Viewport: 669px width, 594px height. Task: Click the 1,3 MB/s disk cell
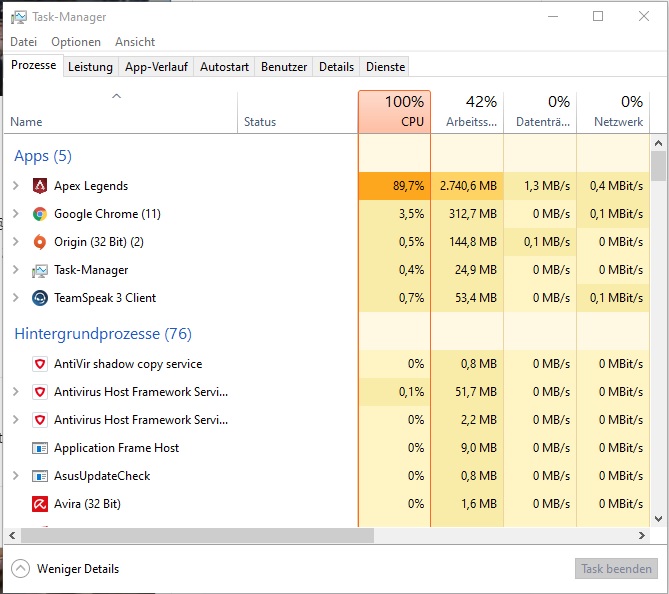coord(540,186)
